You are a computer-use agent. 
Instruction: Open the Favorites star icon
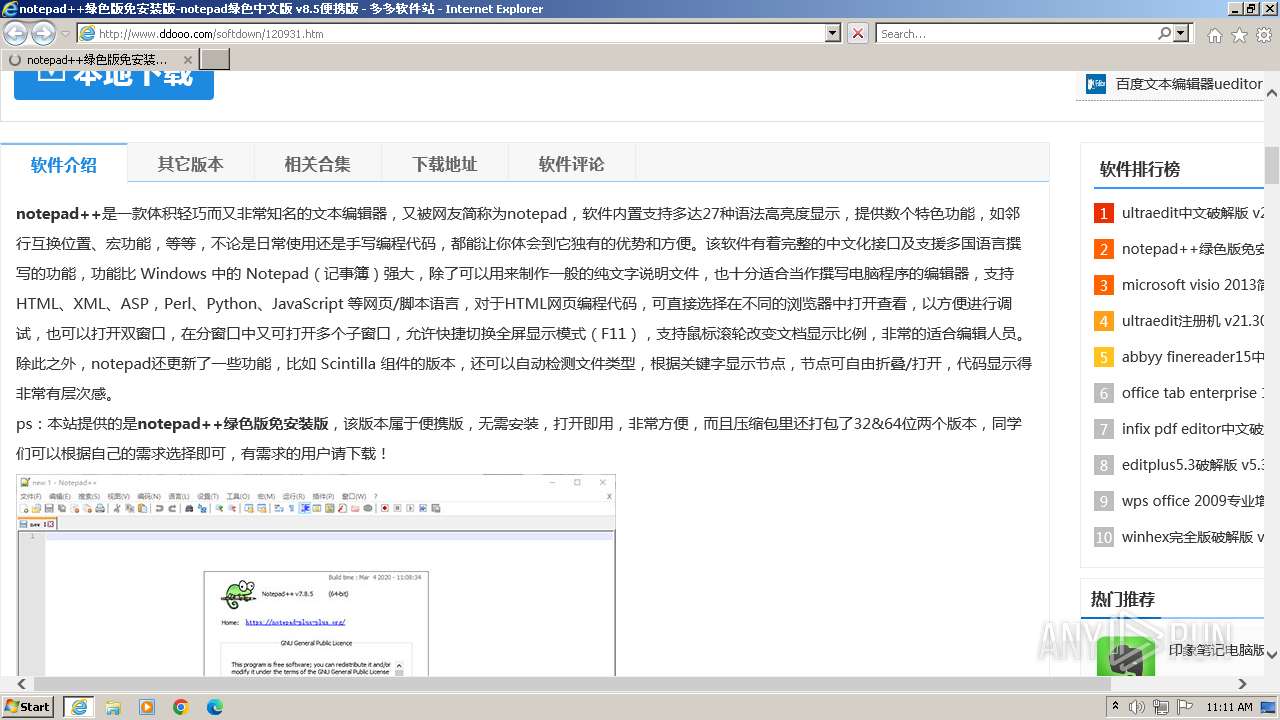tap(1239, 34)
